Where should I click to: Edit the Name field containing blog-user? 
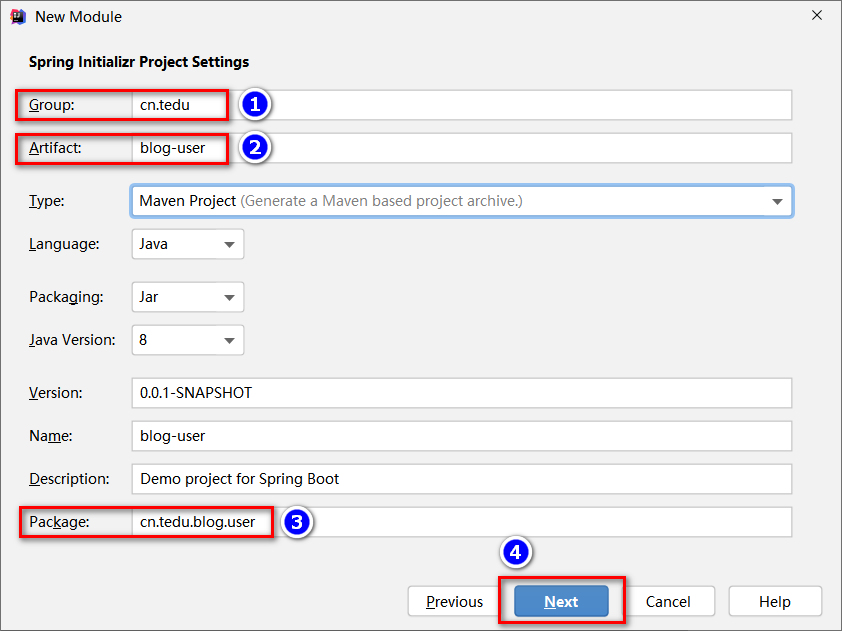tap(461, 436)
